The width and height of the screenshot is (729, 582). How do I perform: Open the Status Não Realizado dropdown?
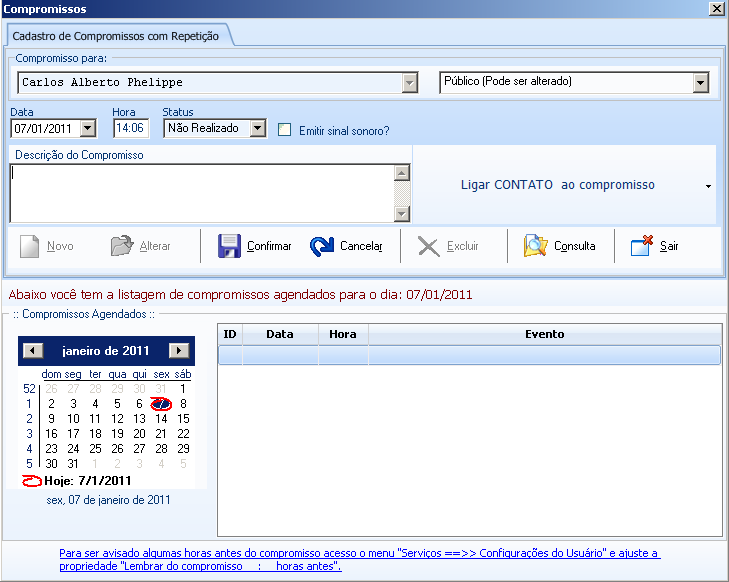[x=258, y=128]
